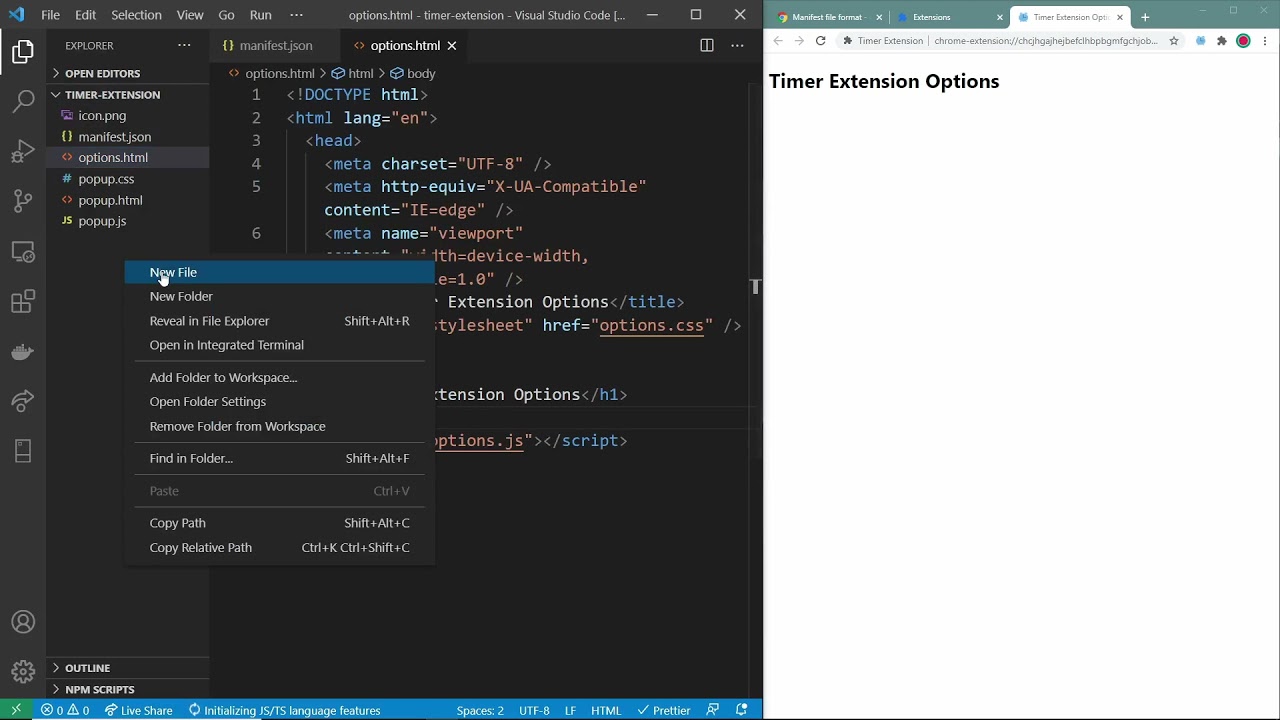Screen dimensions: 1280x720
Task: Choose Open in Integrated Terminal
Action: click(x=279, y=345)
